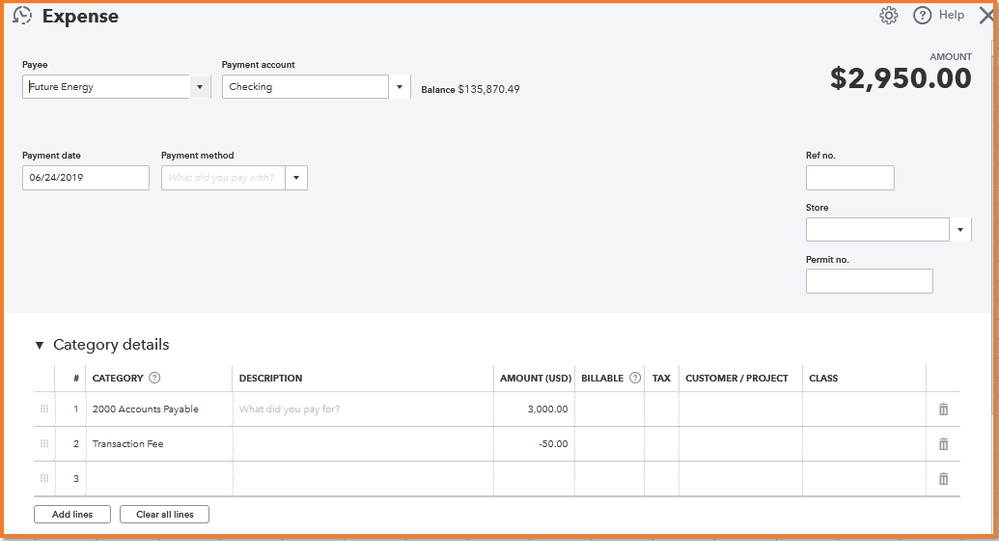Click the Ref no. input field
This screenshot has width=999, height=541.
[x=850, y=178]
